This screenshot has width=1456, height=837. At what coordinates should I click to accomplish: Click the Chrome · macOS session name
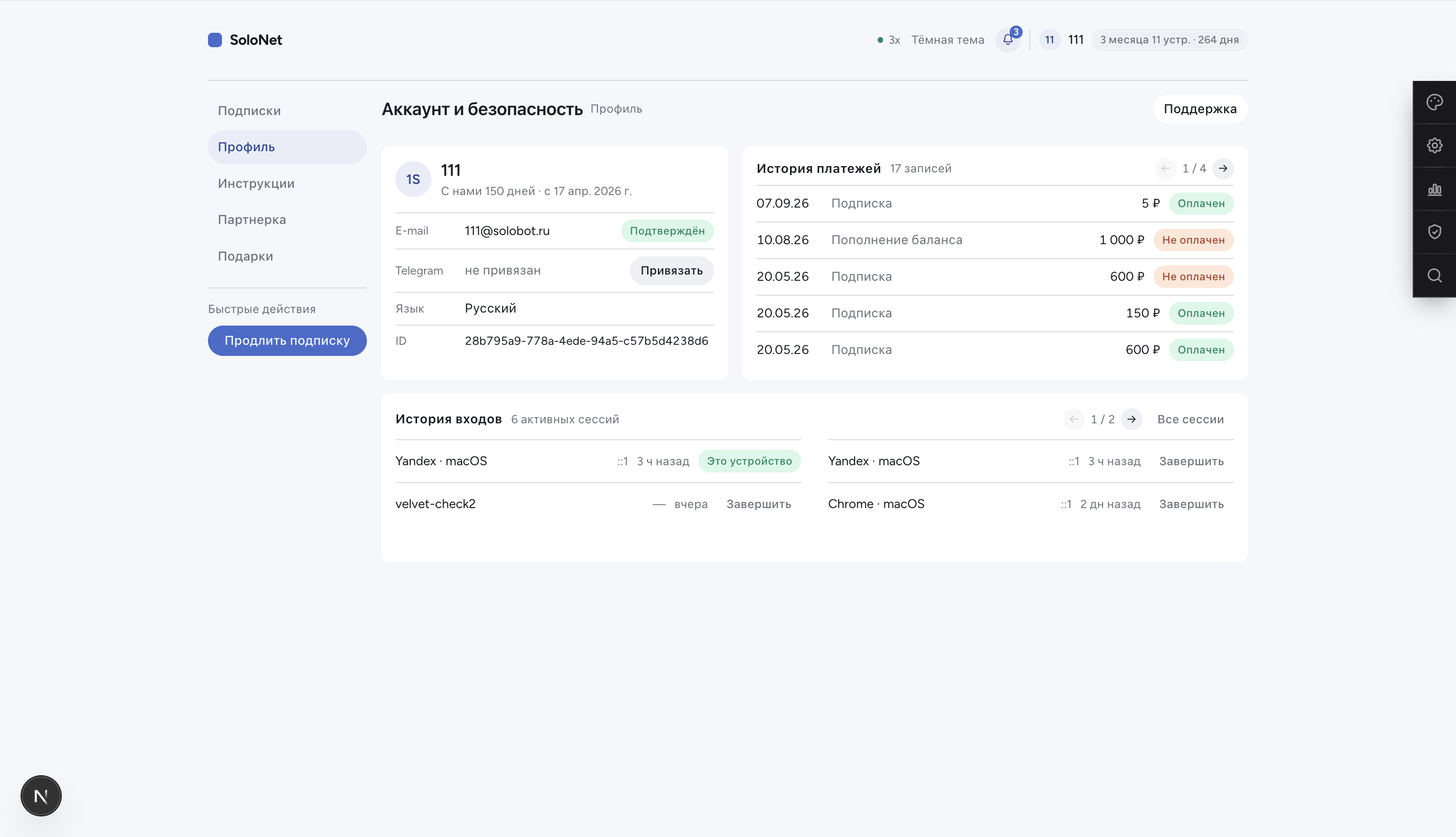pos(876,504)
